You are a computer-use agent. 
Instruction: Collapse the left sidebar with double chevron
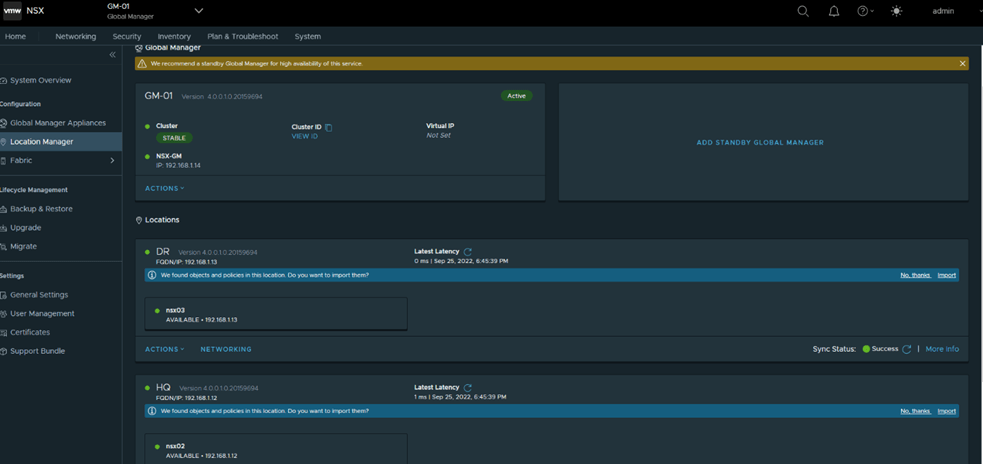[112, 55]
